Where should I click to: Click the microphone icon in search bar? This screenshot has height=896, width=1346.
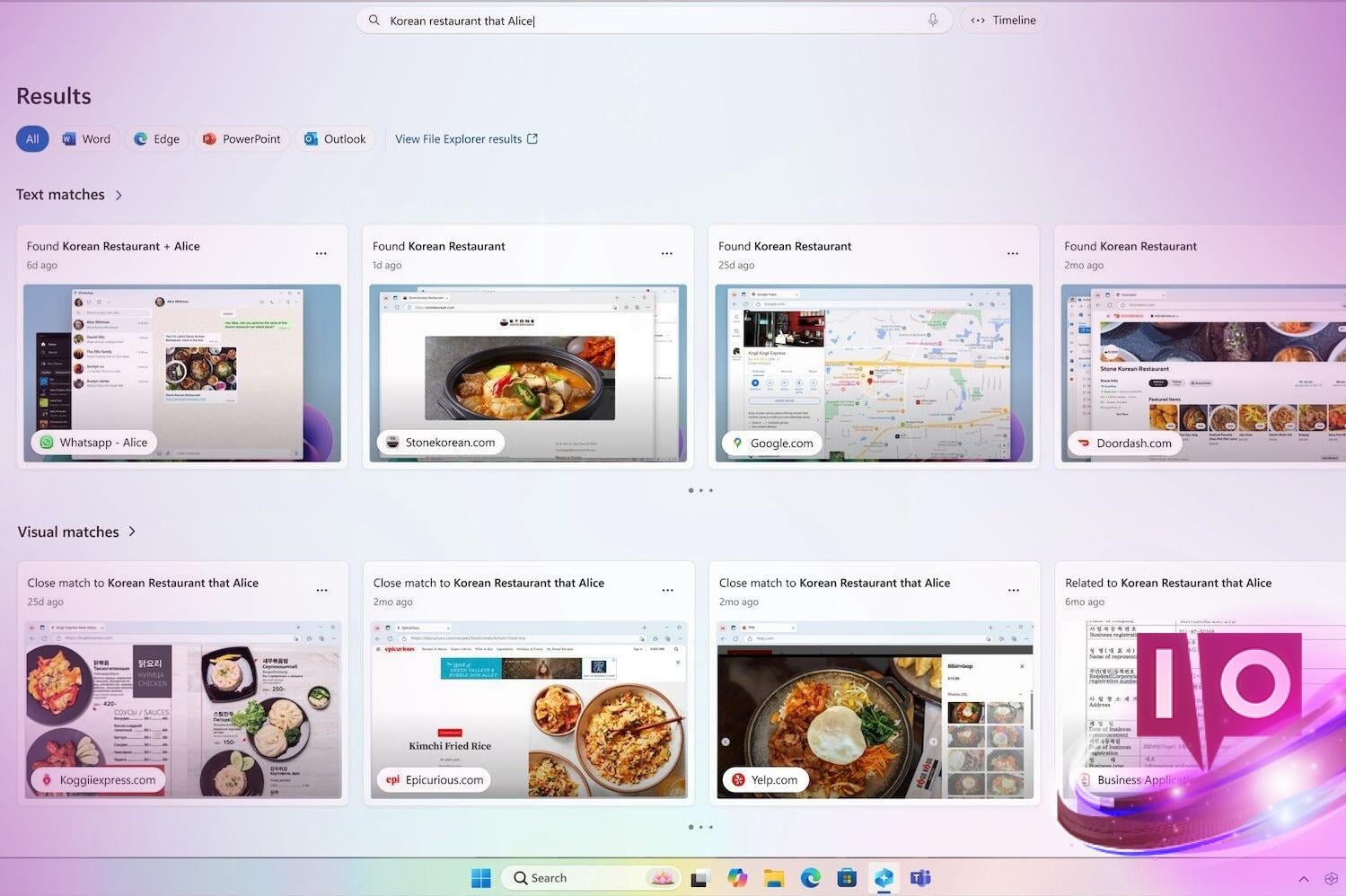pos(933,20)
